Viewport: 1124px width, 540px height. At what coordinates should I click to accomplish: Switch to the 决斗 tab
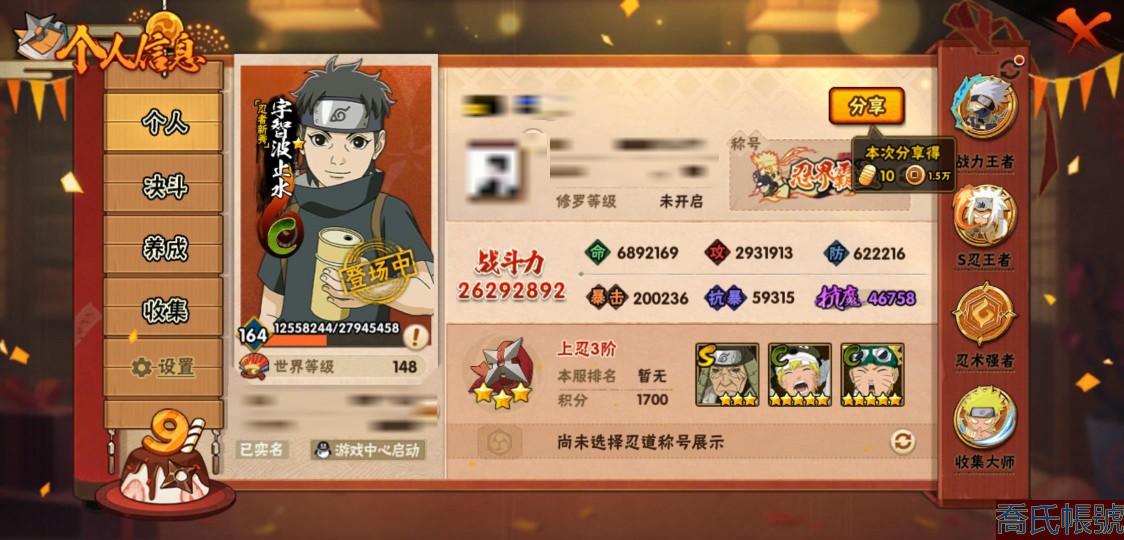tap(164, 186)
